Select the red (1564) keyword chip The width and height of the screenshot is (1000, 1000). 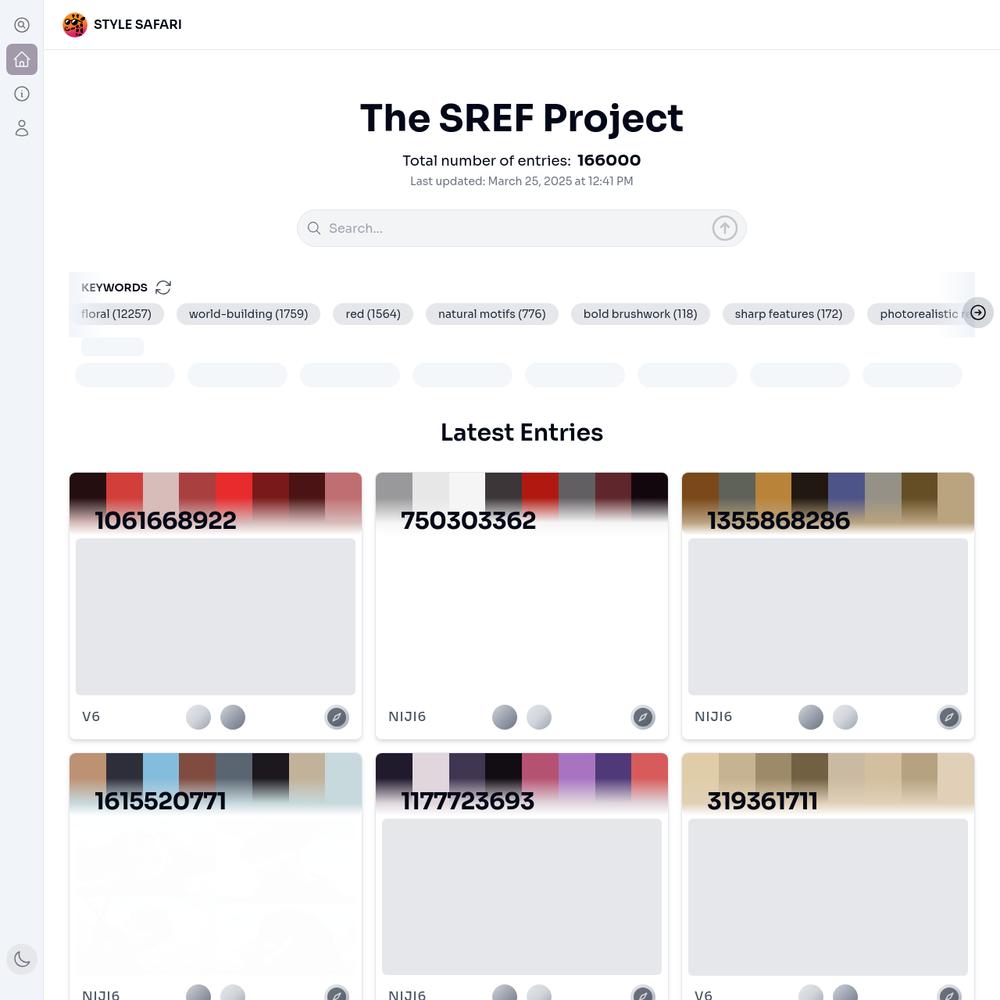coord(373,314)
